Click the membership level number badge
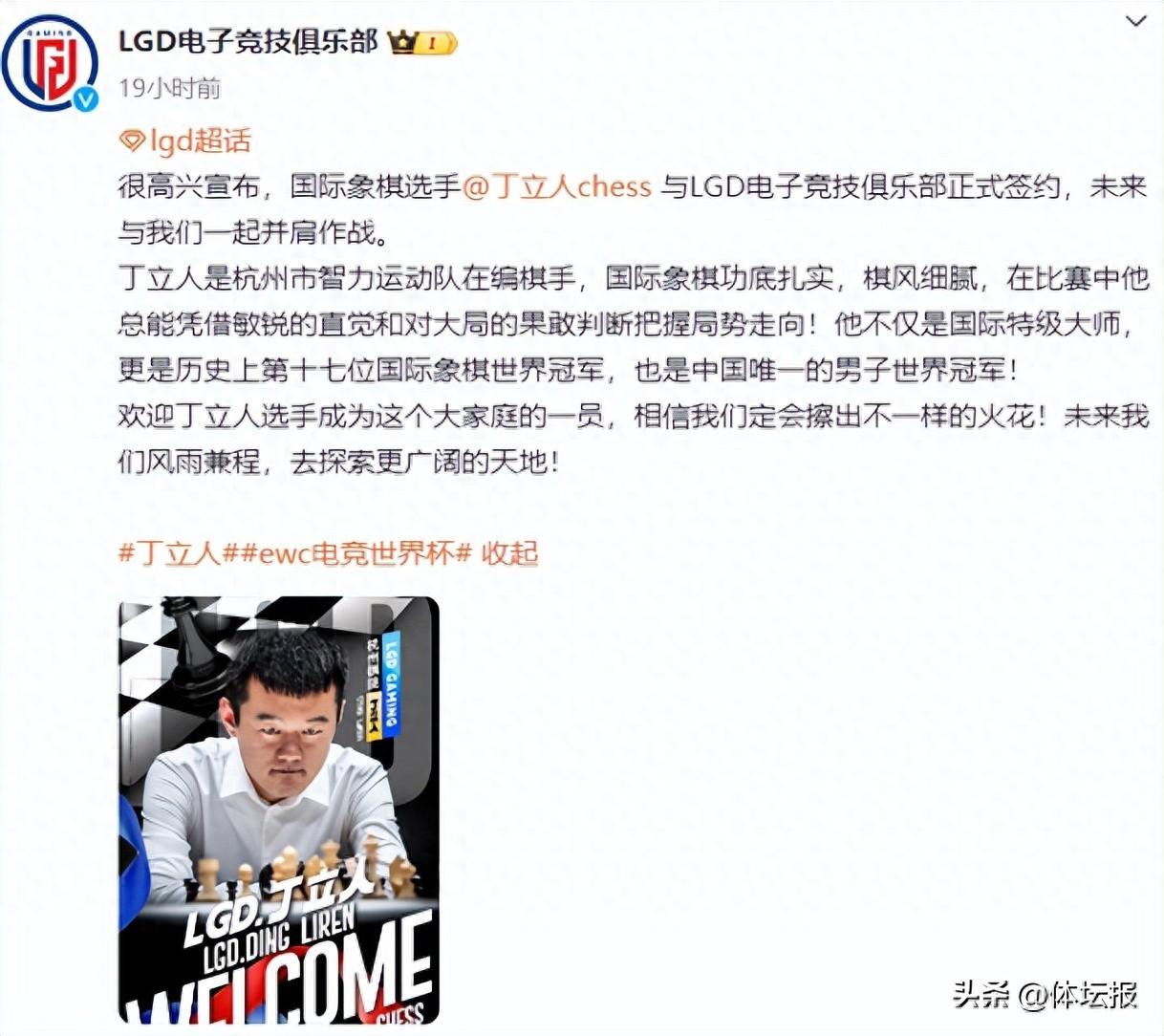This screenshot has width=1164, height=1036. pyautogui.click(x=437, y=43)
